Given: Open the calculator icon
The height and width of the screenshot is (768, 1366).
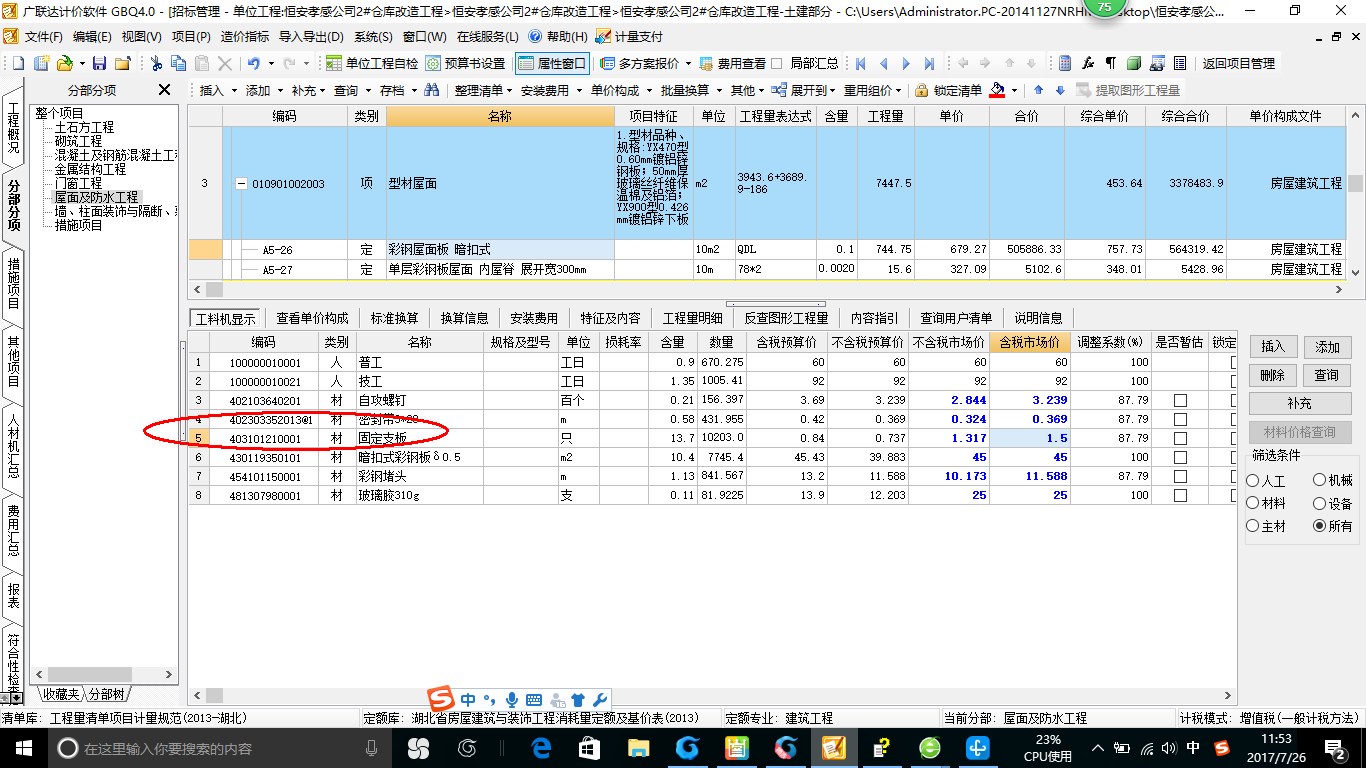Looking at the screenshot, I should tap(1065, 63).
